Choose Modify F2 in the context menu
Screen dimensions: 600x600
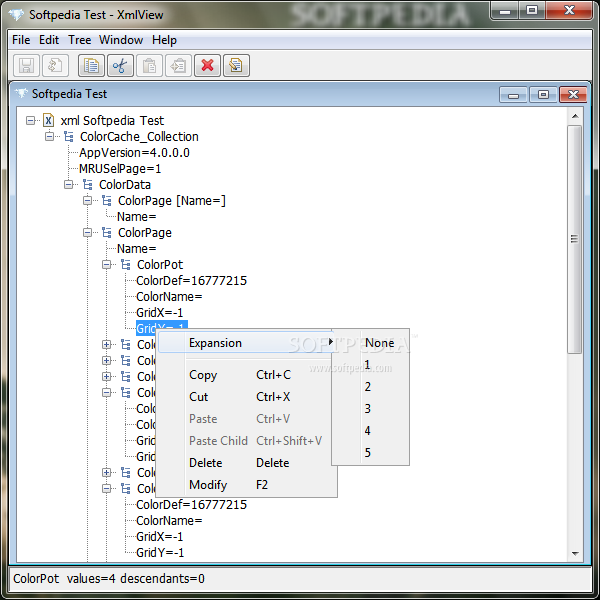[x=246, y=485]
